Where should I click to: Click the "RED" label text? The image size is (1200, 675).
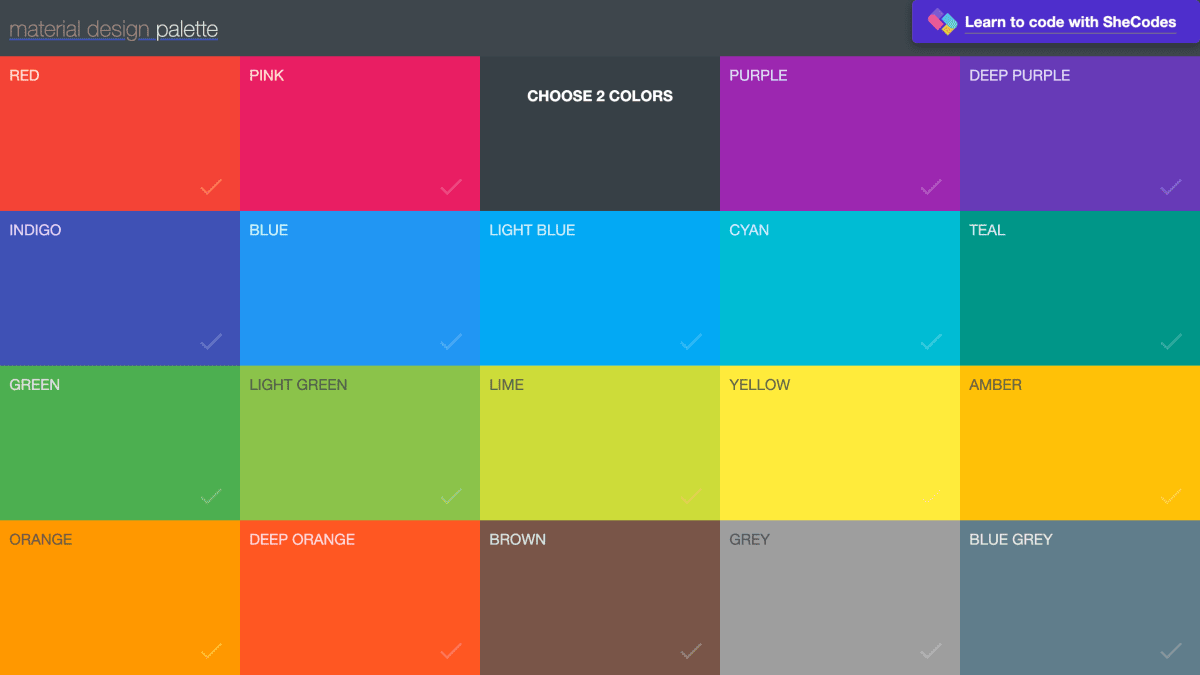24,75
